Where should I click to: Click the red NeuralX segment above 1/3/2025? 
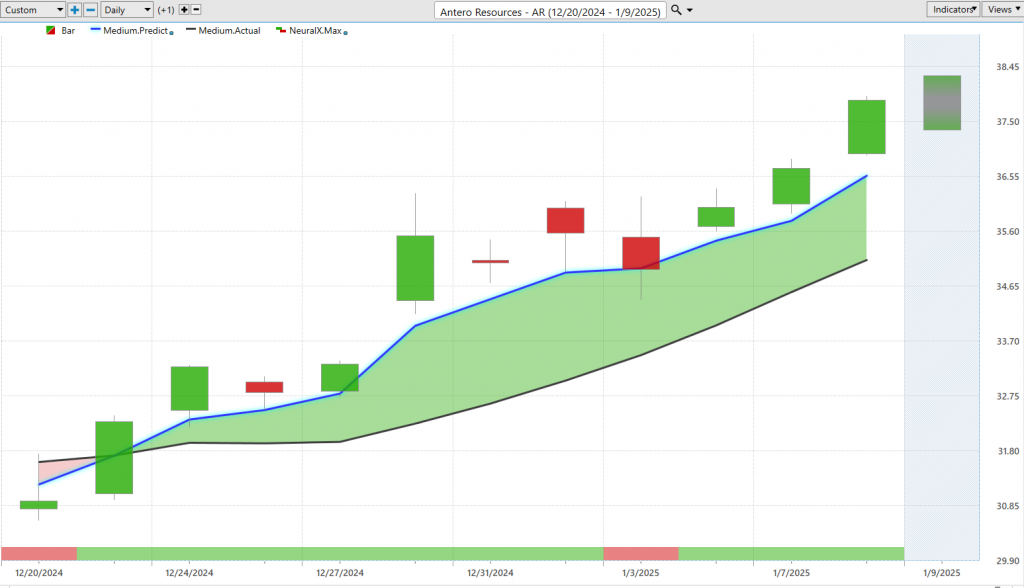pos(641,554)
